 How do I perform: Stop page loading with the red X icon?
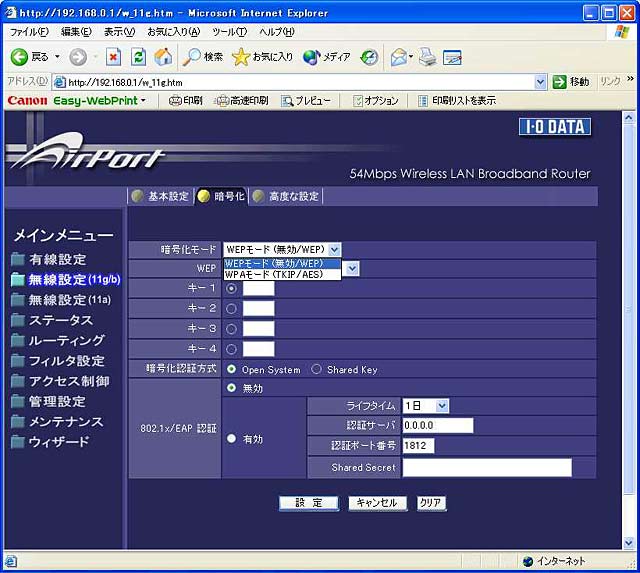click(113, 57)
